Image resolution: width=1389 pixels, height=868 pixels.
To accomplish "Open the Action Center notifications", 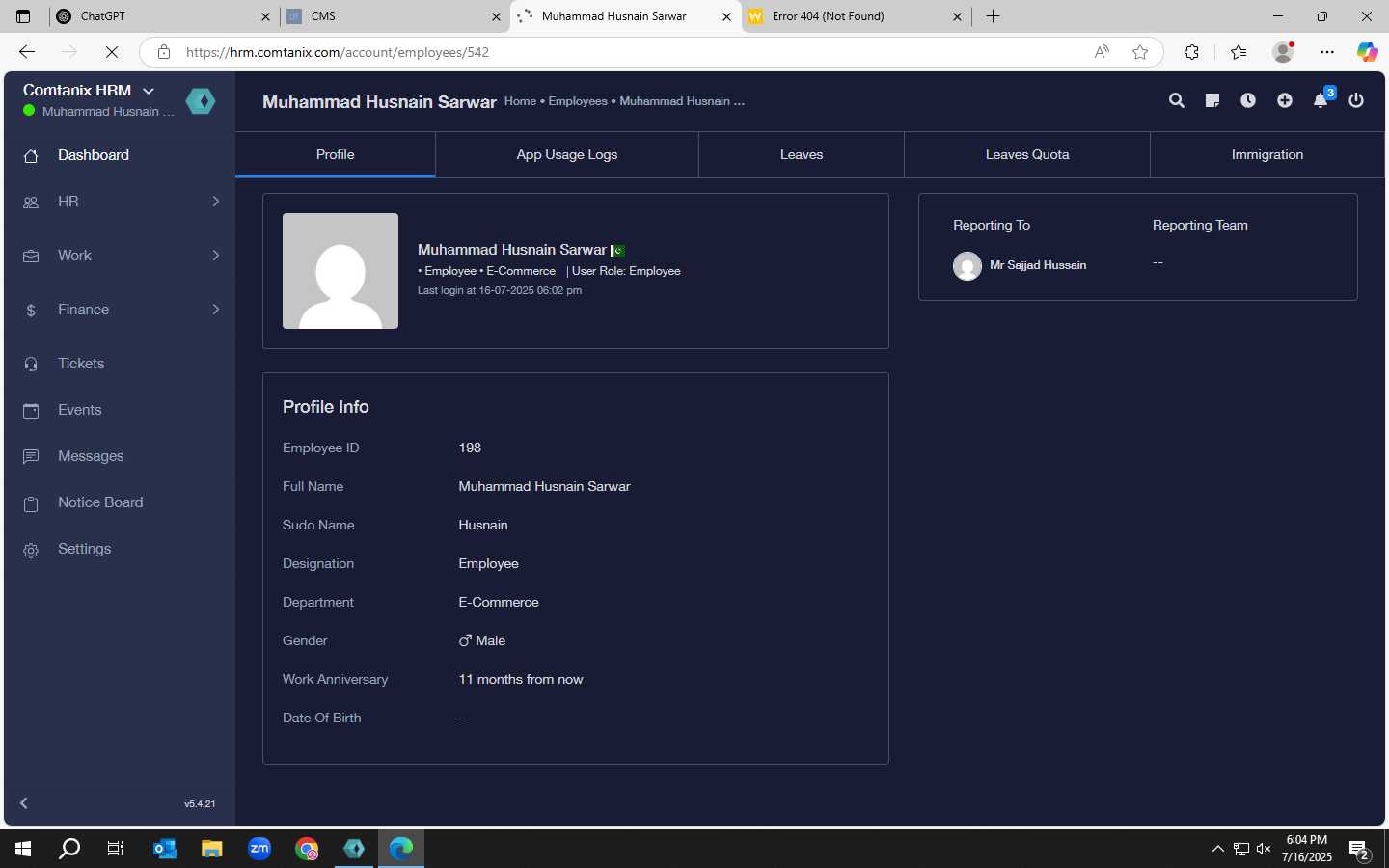I will [1360, 851].
